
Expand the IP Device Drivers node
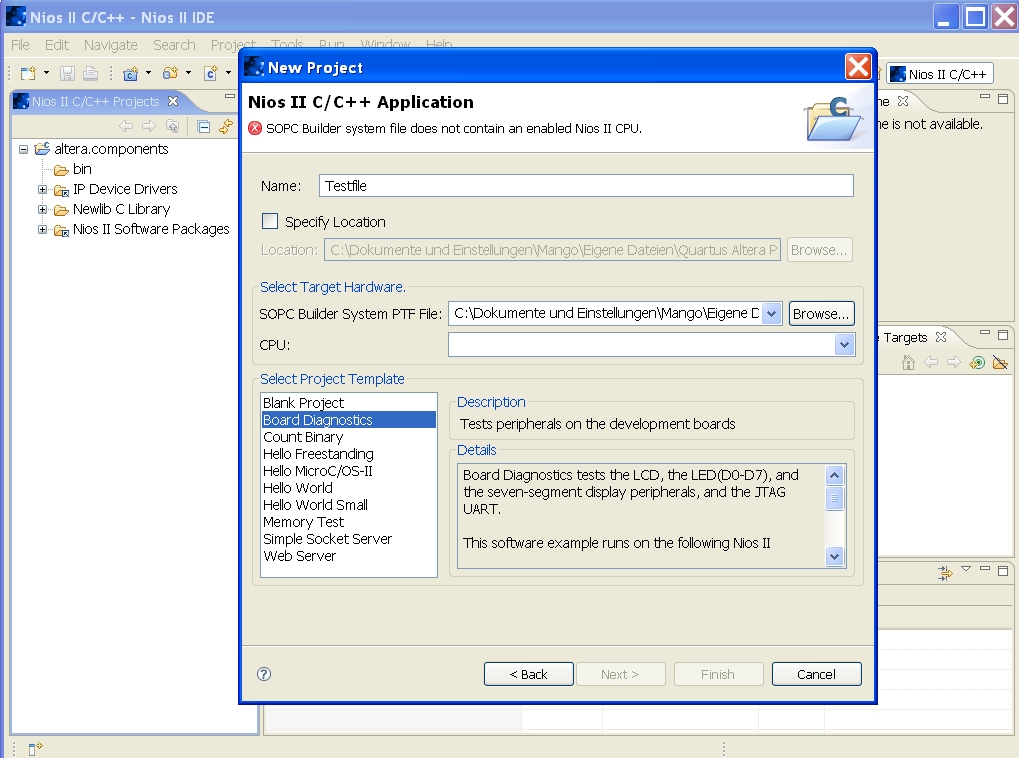click(x=42, y=190)
